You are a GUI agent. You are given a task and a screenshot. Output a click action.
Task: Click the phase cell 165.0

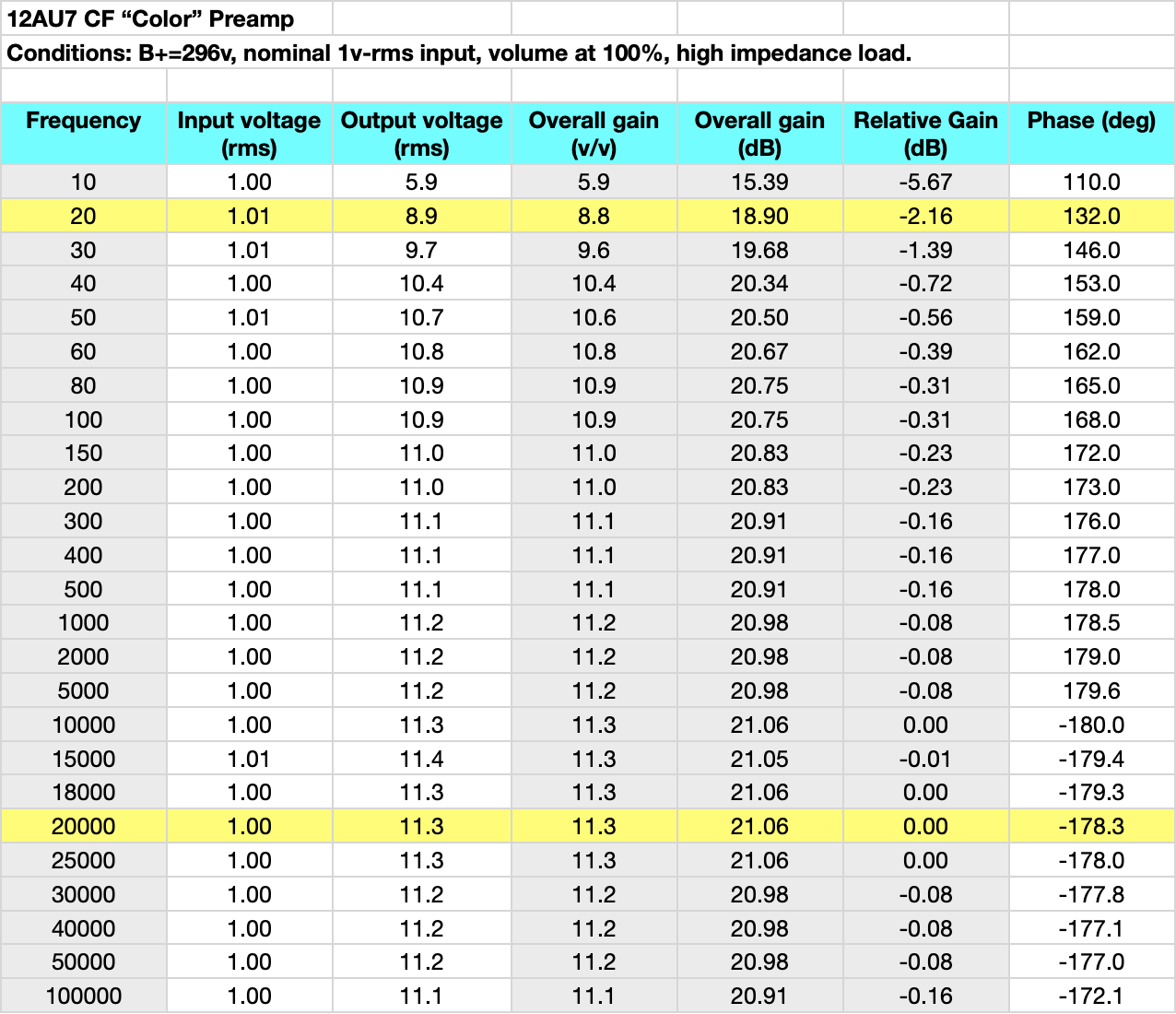(1091, 385)
